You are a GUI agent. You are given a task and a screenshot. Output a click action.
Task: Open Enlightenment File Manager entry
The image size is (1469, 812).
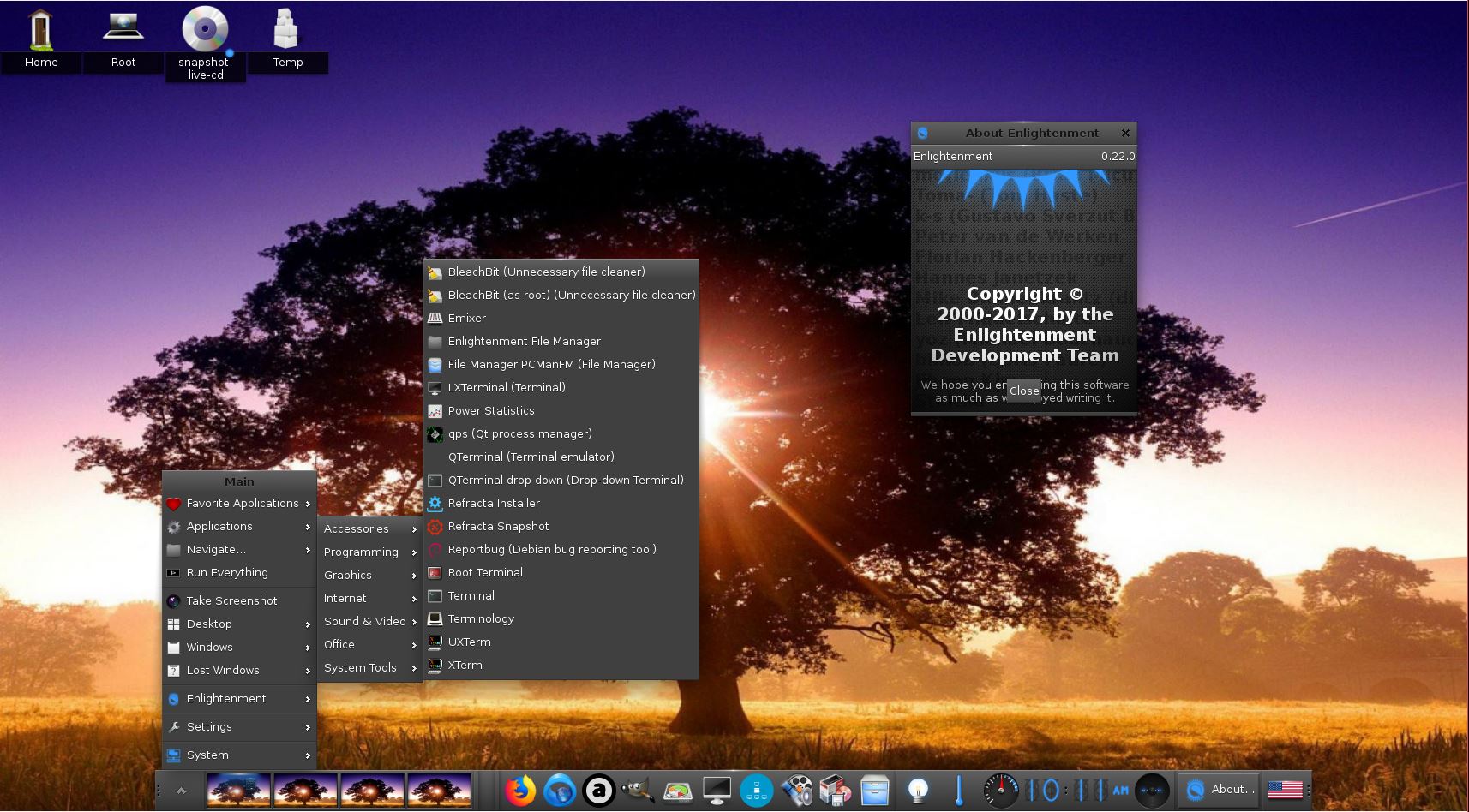(x=561, y=341)
